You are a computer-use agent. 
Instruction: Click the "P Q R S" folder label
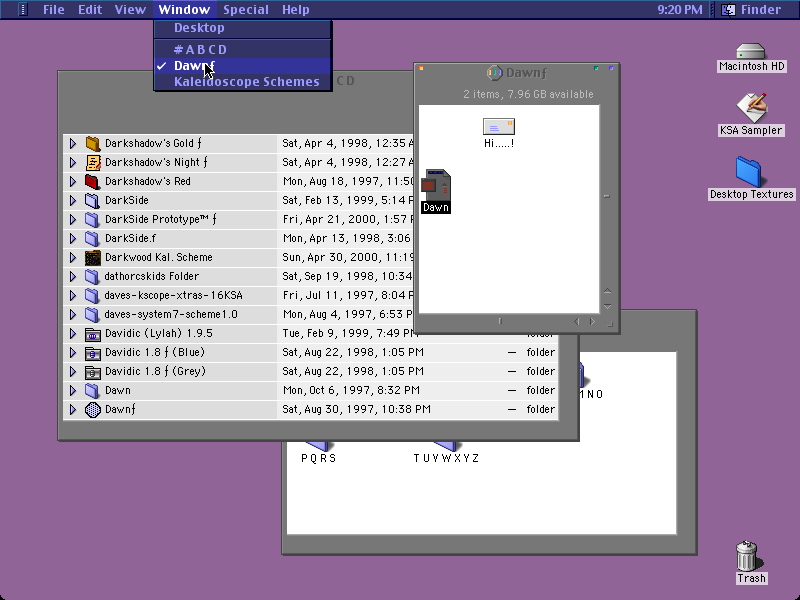coord(318,458)
